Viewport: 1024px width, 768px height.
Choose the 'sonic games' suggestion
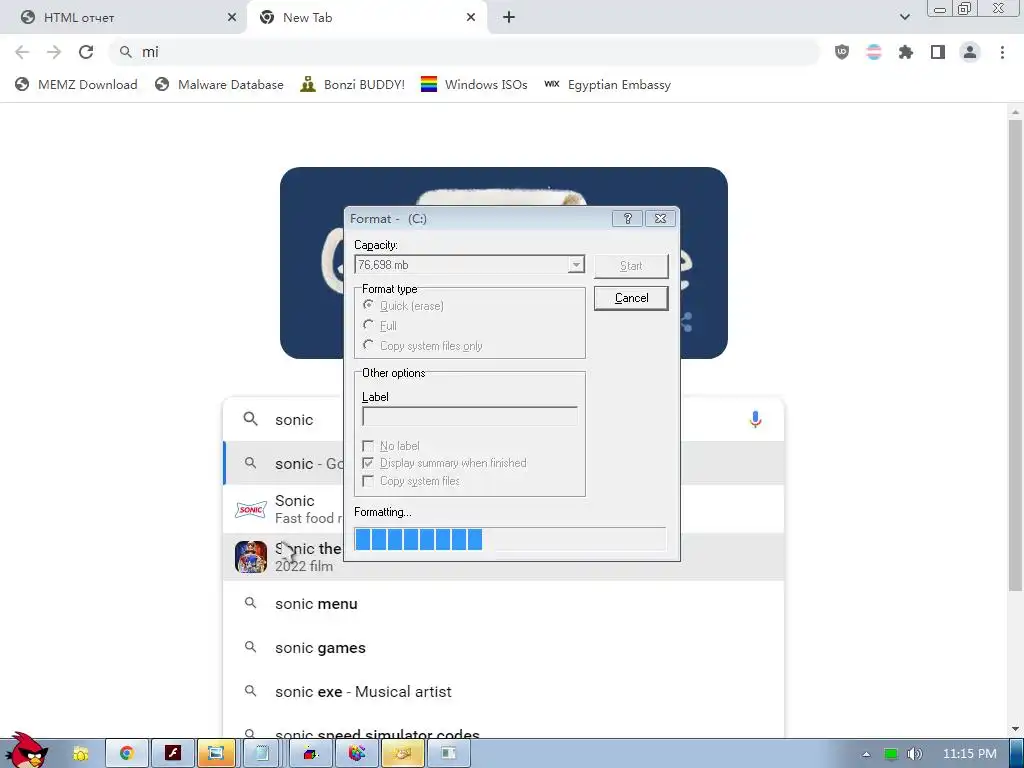(x=503, y=648)
